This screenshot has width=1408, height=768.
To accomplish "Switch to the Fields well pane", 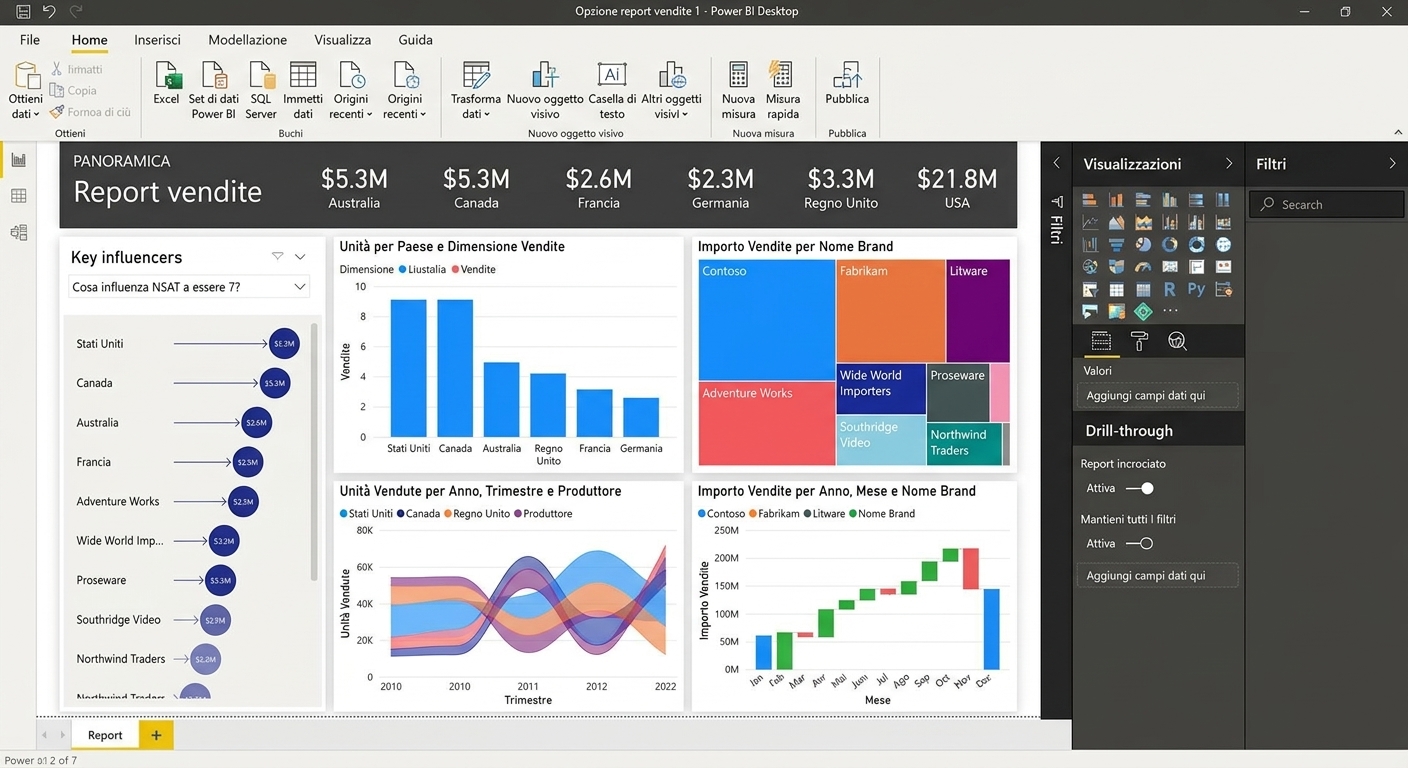I will coord(1100,342).
